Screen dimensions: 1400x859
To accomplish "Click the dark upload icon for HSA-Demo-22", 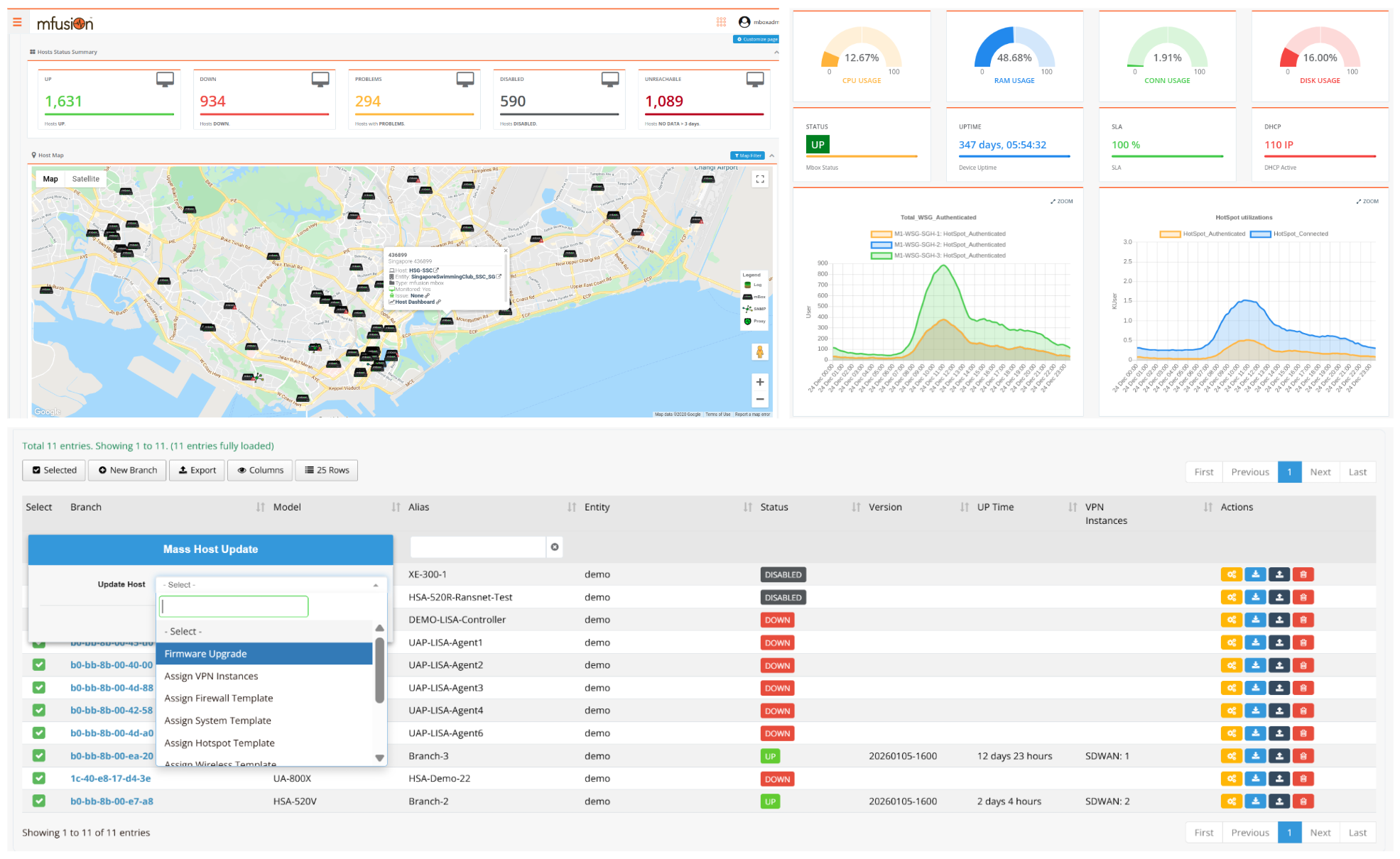I will pyautogui.click(x=1279, y=779).
